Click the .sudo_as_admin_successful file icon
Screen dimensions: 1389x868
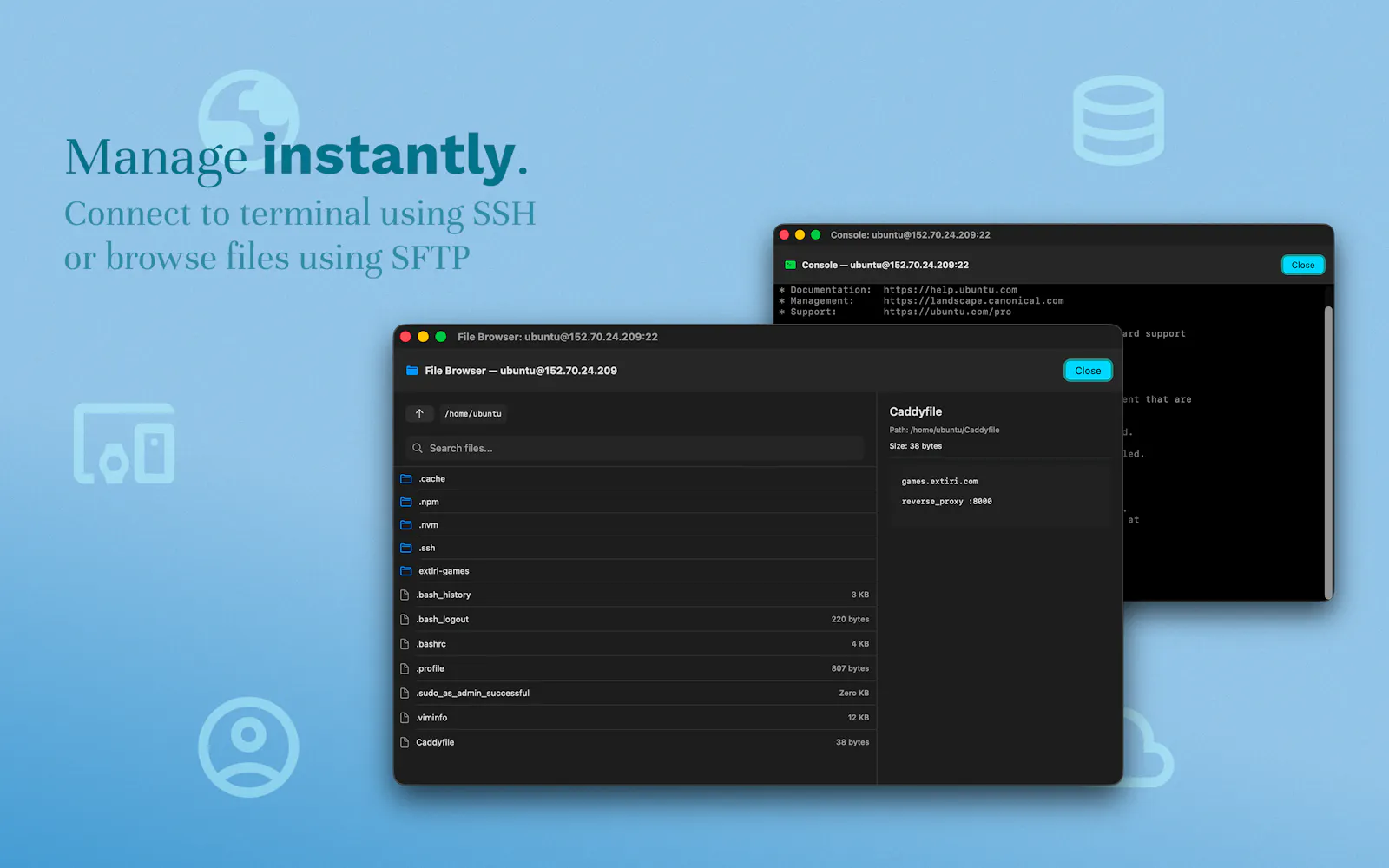[x=405, y=693]
